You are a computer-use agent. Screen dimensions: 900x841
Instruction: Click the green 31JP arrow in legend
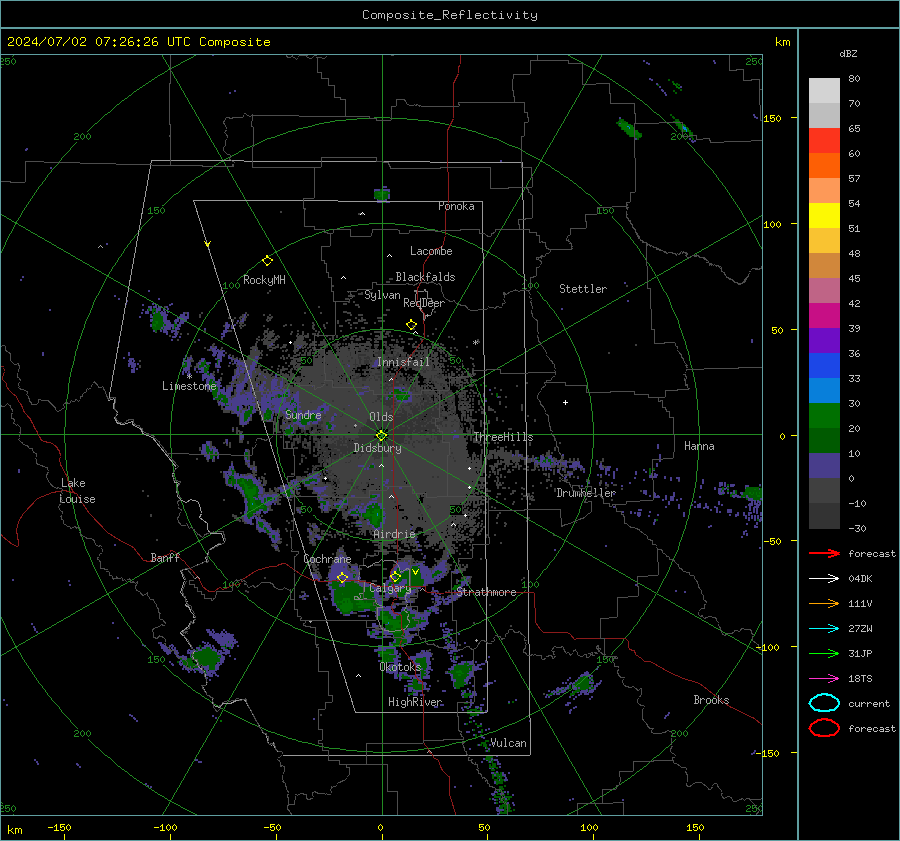[824, 653]
